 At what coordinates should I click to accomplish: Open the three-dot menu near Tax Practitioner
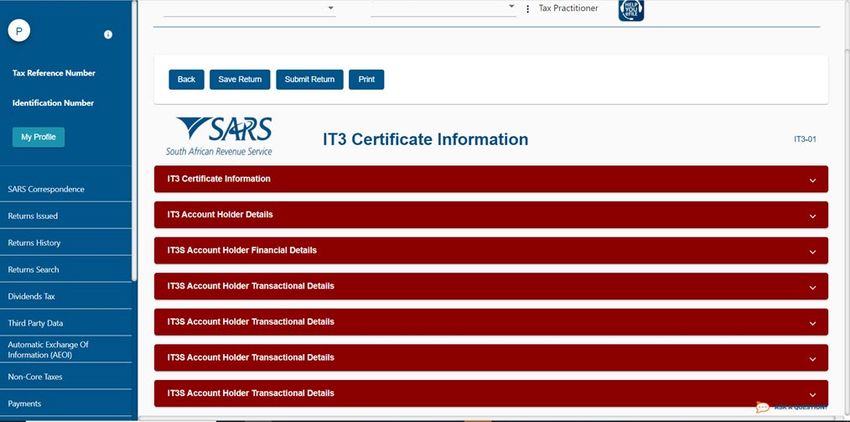tap(527, 9)
